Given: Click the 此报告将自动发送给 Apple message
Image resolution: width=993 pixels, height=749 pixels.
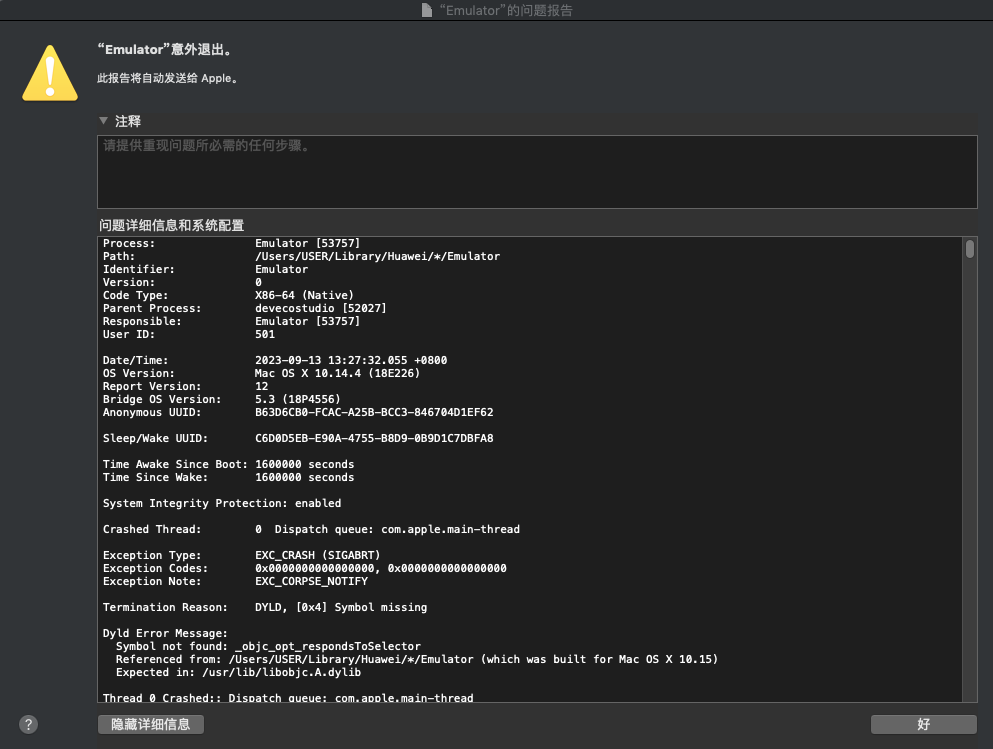Looking at the screenshot, I should 167,78.
